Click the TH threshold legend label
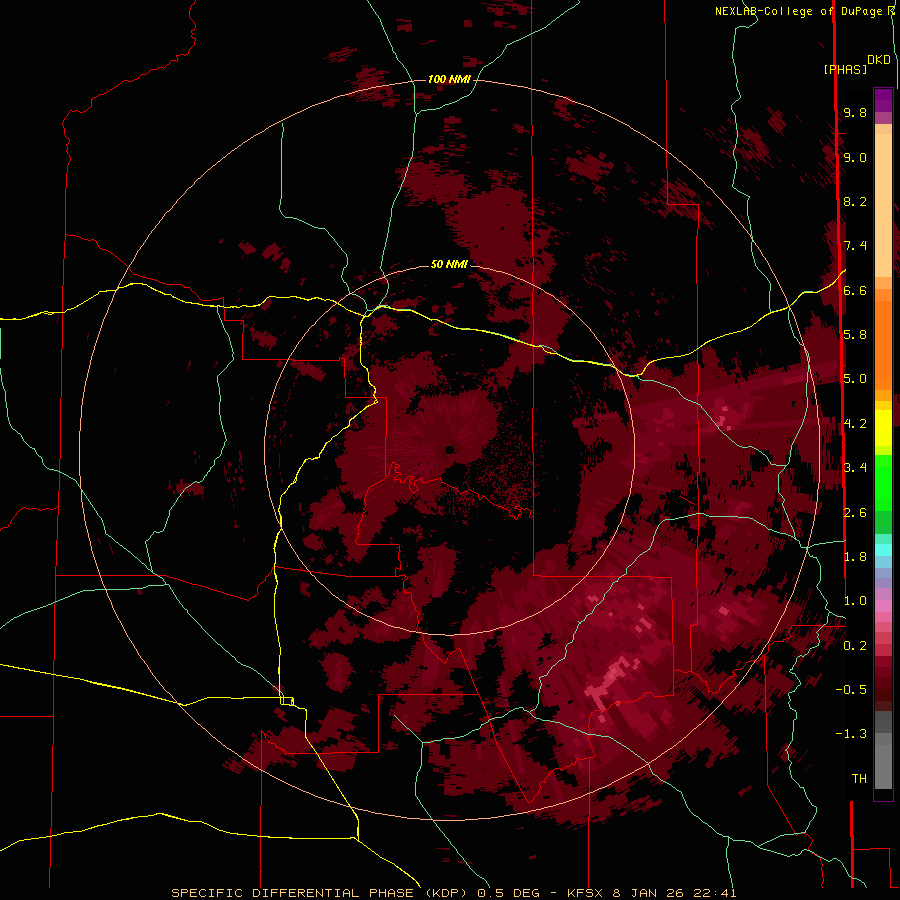This screenshot has width=900, height=900. (859, 779)
